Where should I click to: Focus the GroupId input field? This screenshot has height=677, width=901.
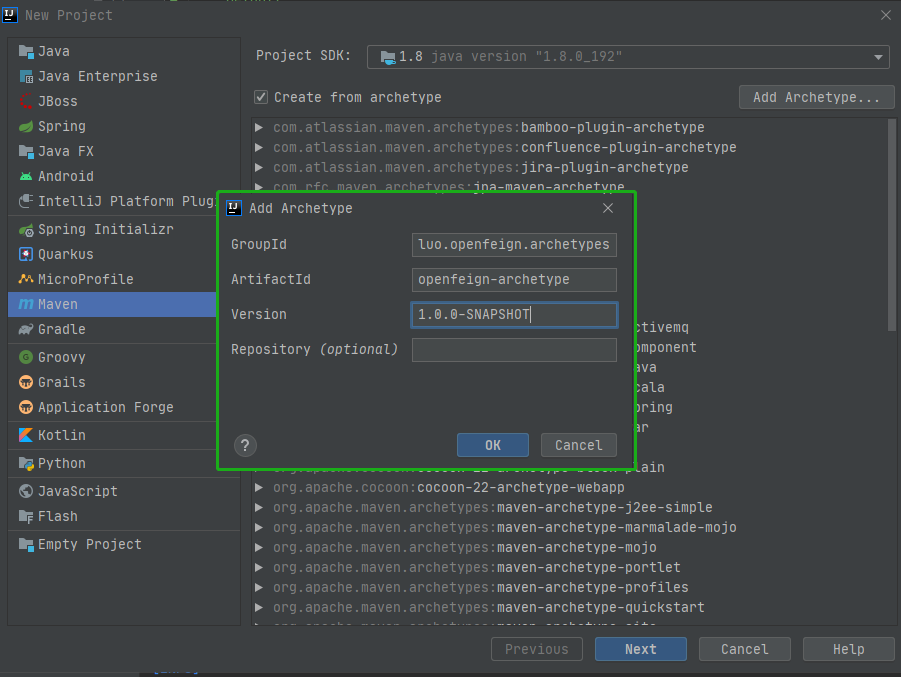514,245
